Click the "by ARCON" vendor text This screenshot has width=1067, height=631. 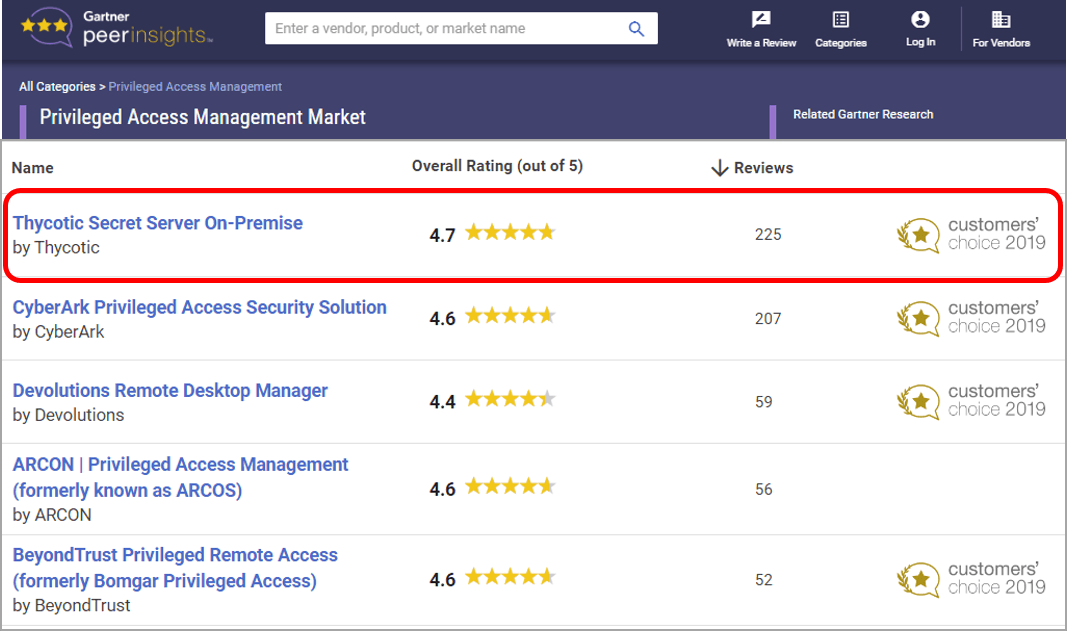click(52, 515)
